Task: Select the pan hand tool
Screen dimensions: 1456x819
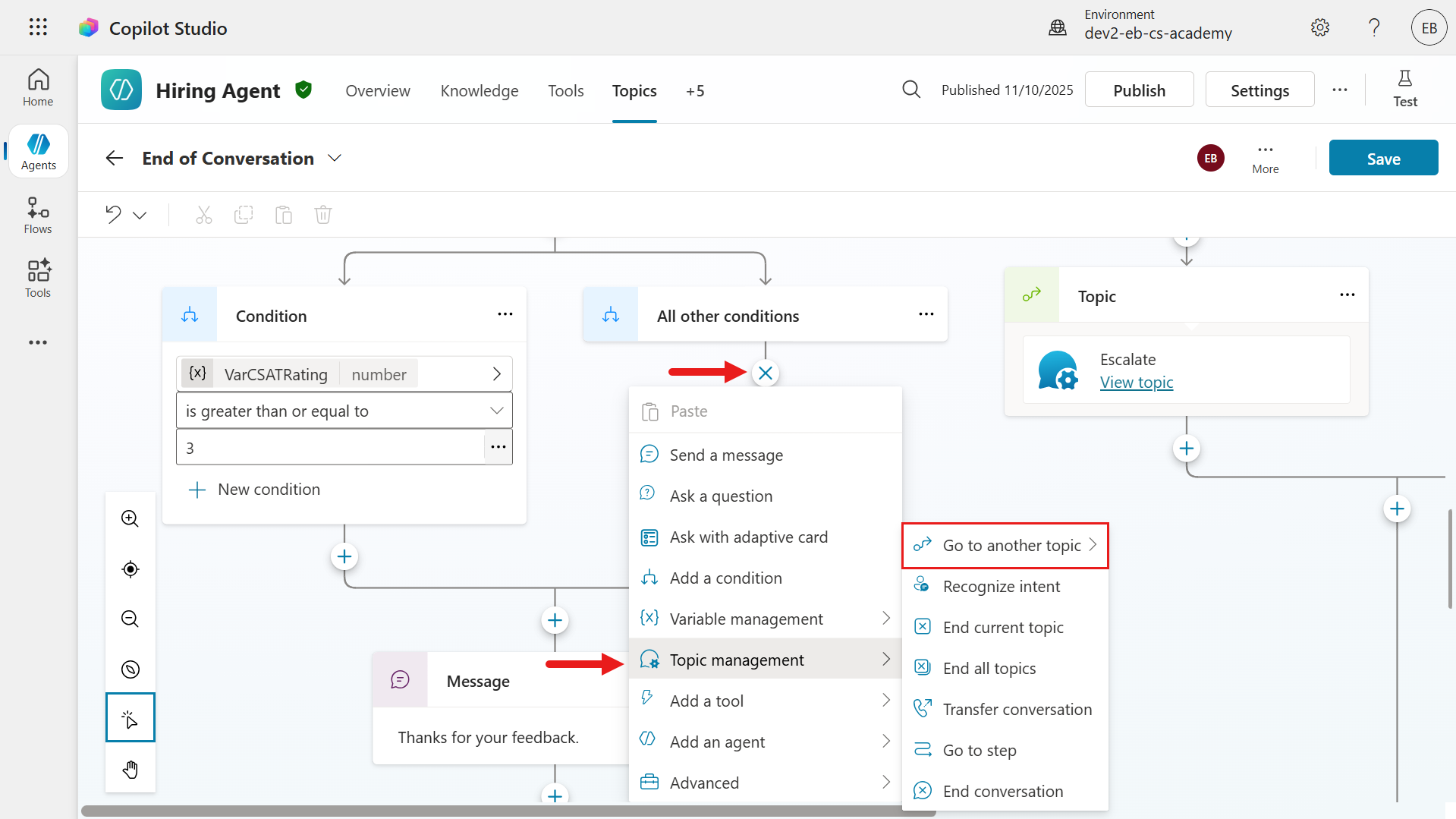Action: click(130, 769)
